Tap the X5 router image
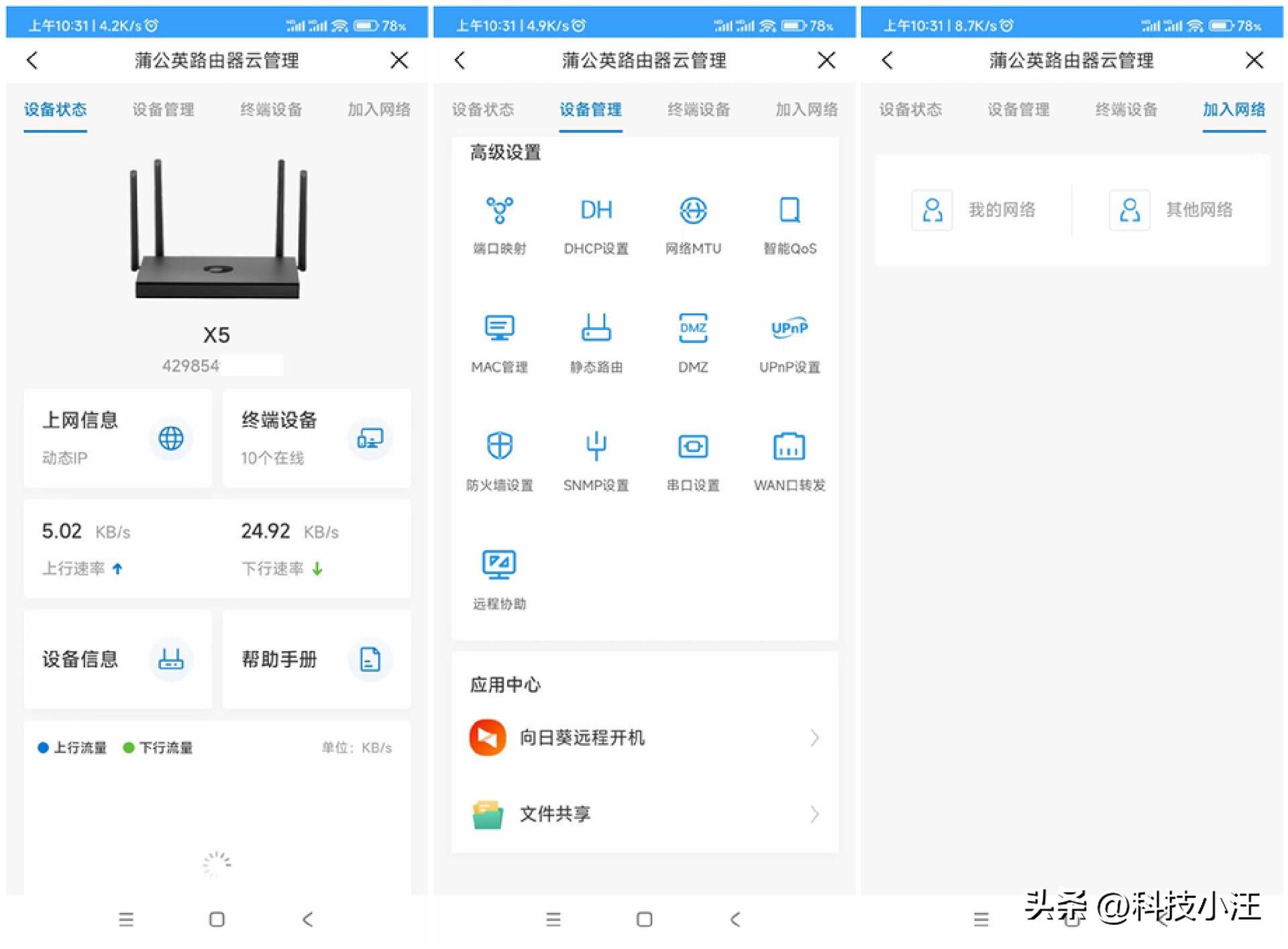This screenshot has width=1288, height=949. point(217,231)
